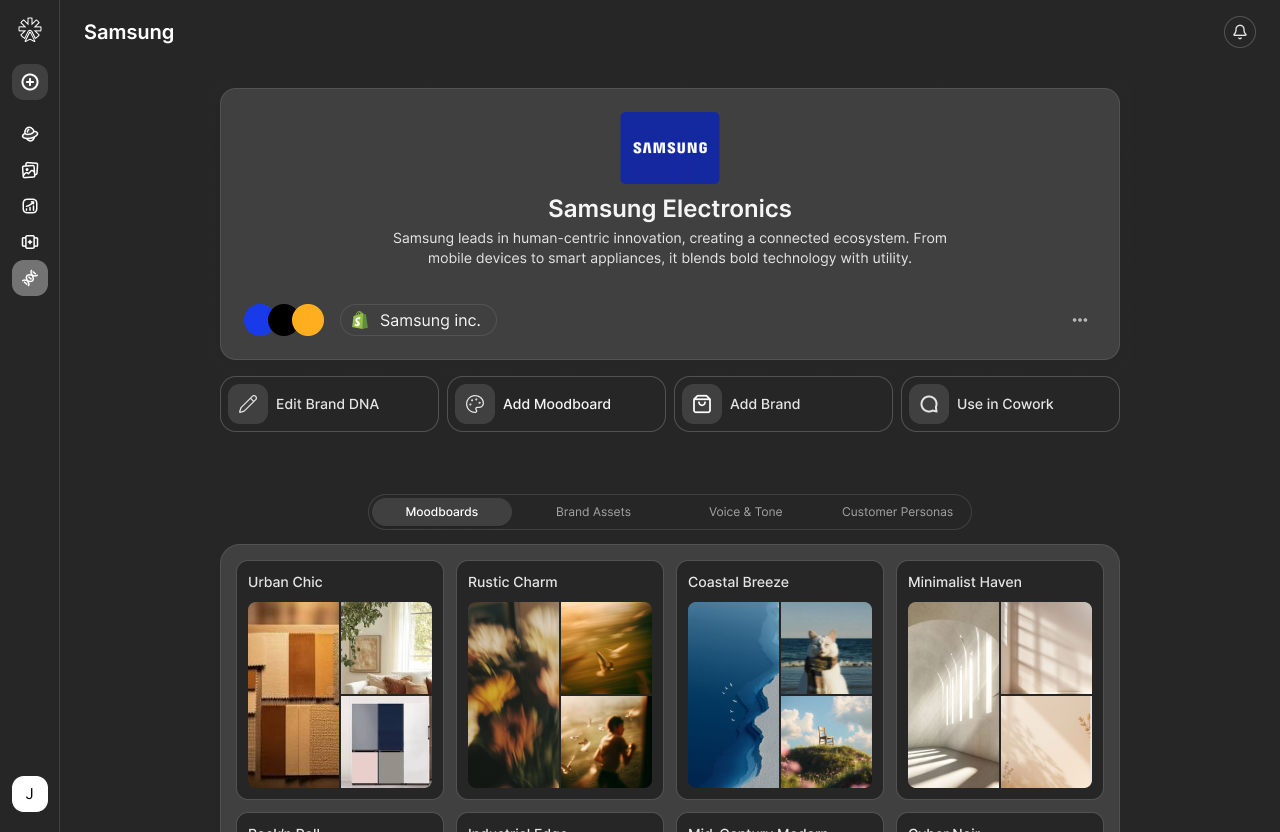Open the sidebar icon just above the DNA icon
1280x832 pixels.
[30, 242]
